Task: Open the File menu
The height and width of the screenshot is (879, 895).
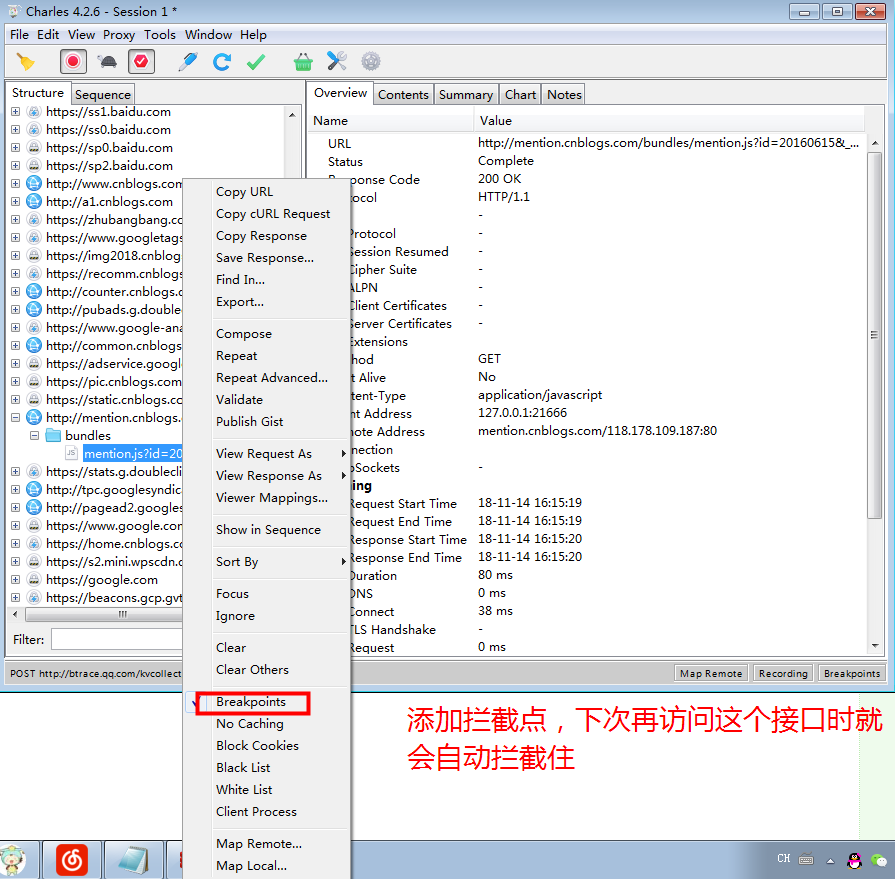Action: click(19, 34)
